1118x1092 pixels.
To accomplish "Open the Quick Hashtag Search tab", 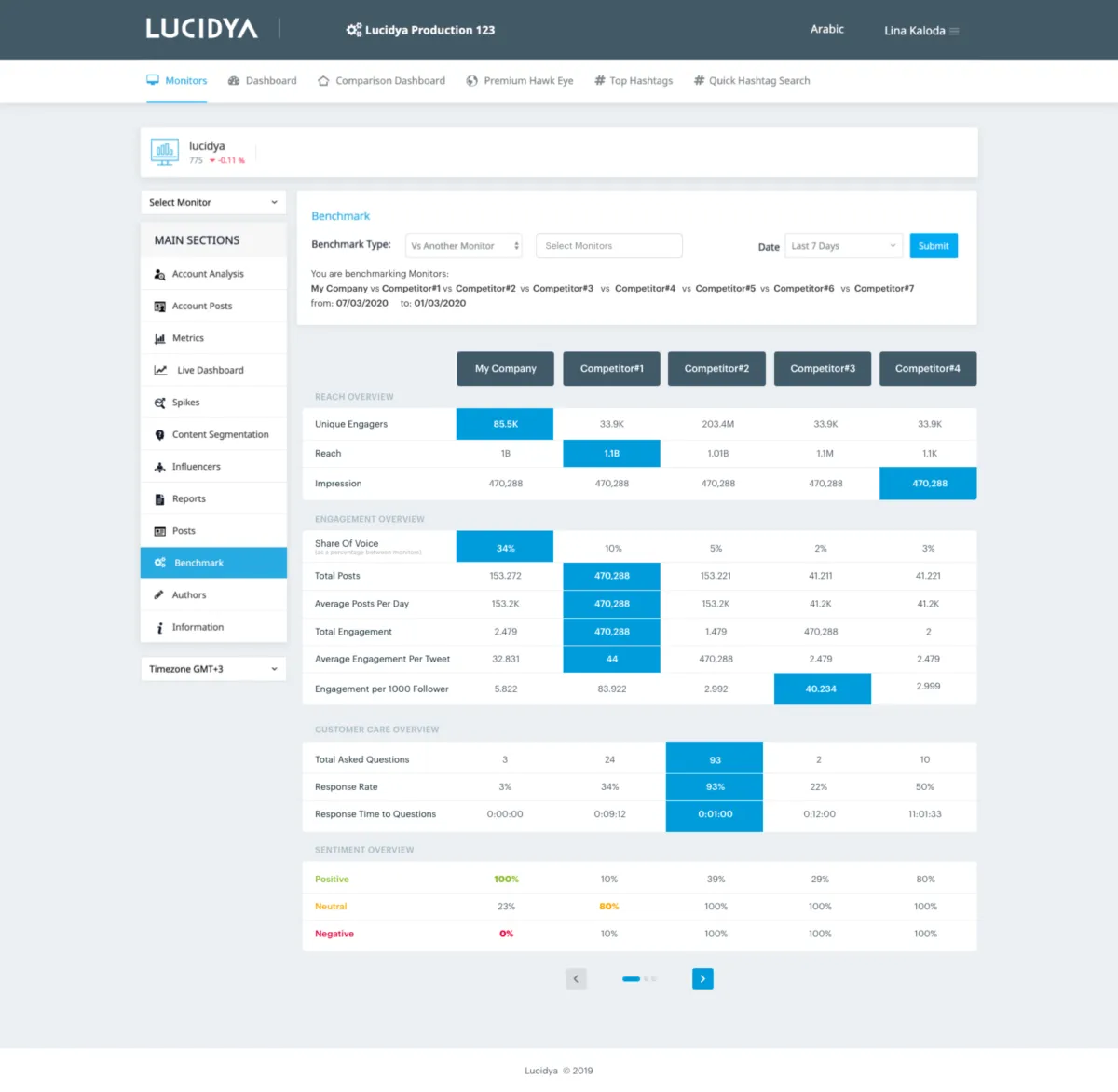I will pyautogui.click(x=752, y=81).
